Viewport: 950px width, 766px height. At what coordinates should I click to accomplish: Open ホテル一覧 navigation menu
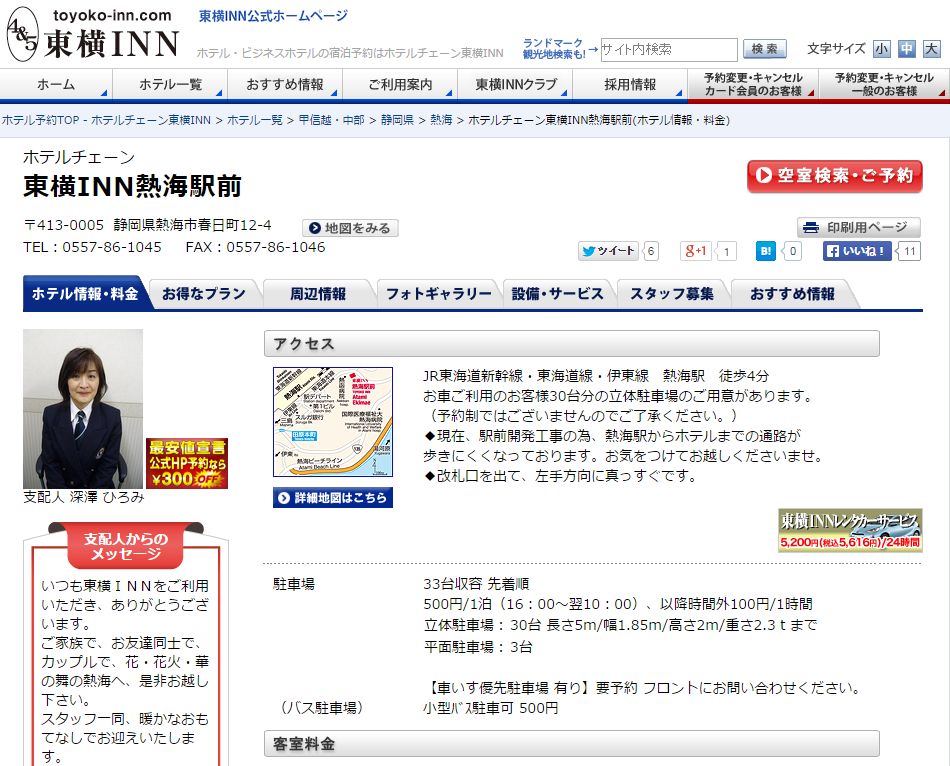point(170,84)
